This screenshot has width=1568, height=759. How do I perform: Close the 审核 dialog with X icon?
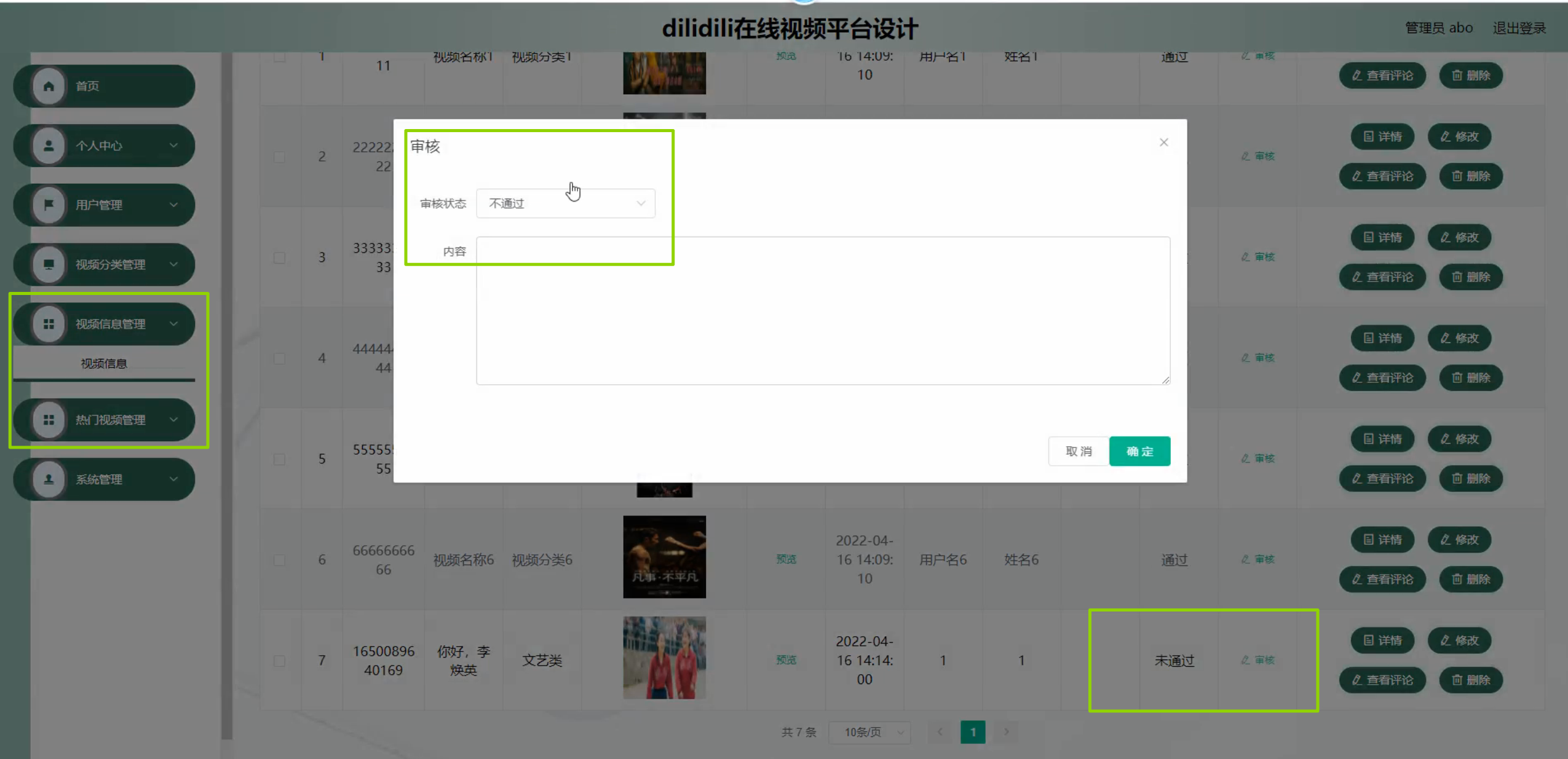point(1163,143)
